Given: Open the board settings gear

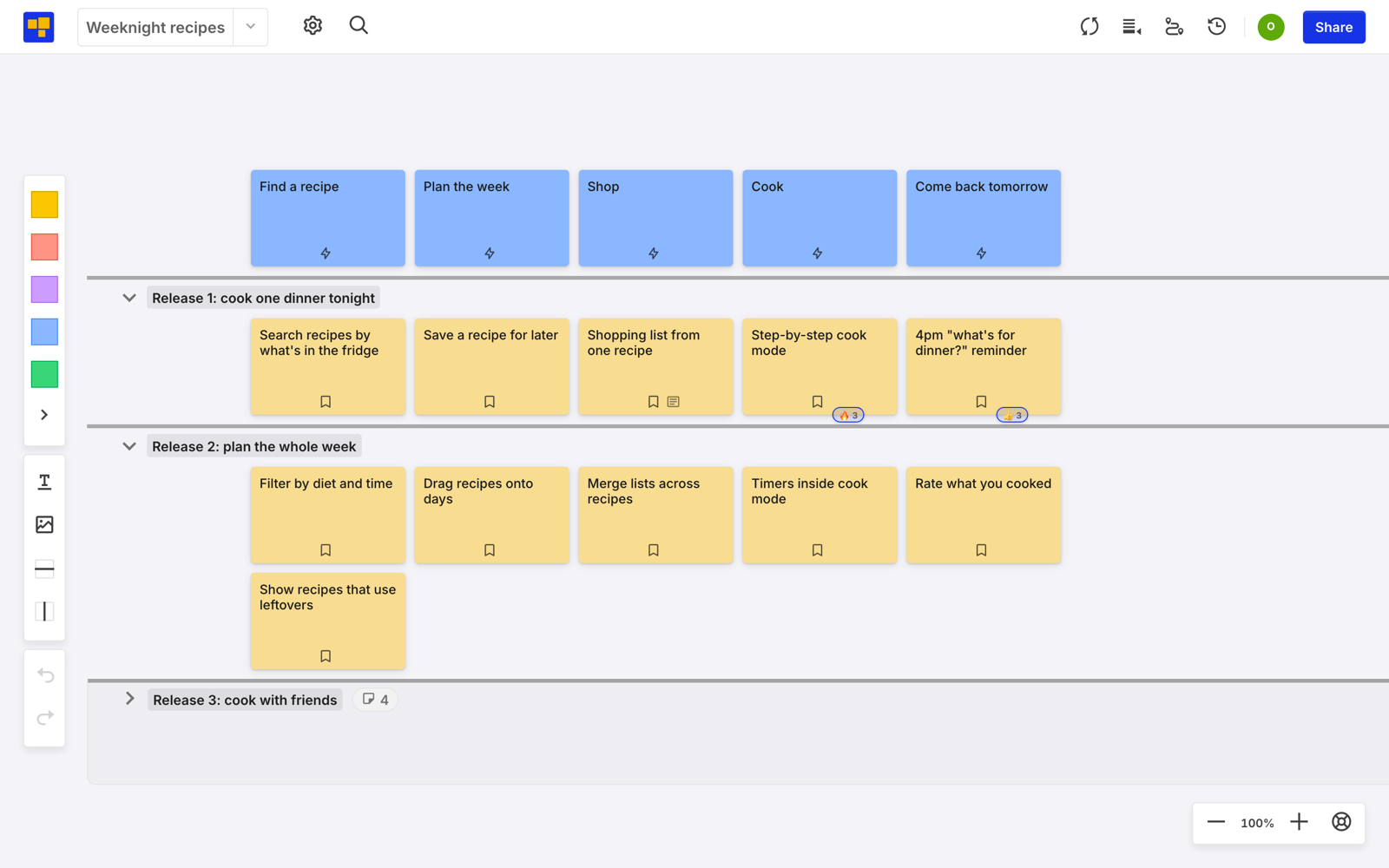Looking at the screenshot, I should (313, 26).
